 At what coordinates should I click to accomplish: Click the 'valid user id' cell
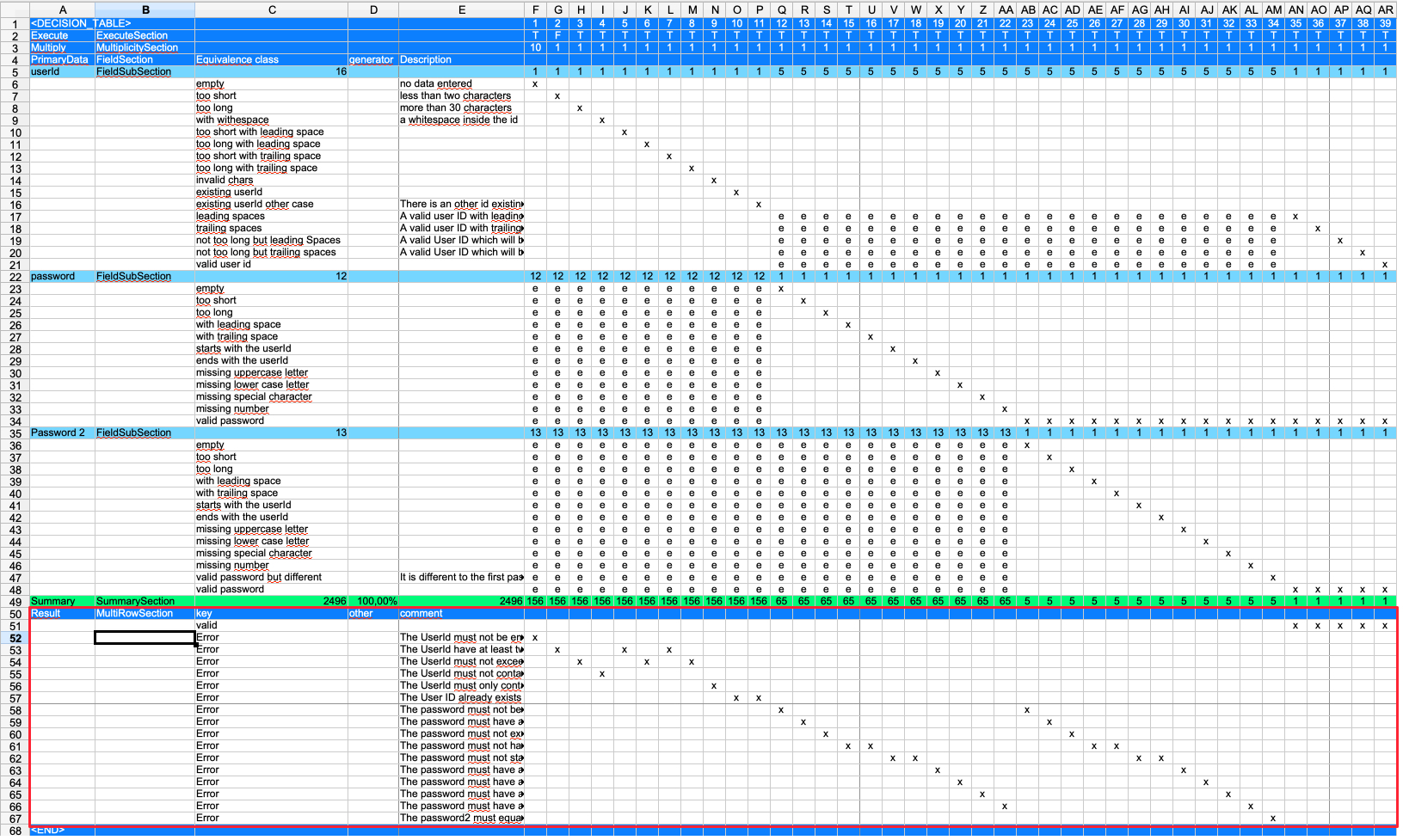pos(271,264)
